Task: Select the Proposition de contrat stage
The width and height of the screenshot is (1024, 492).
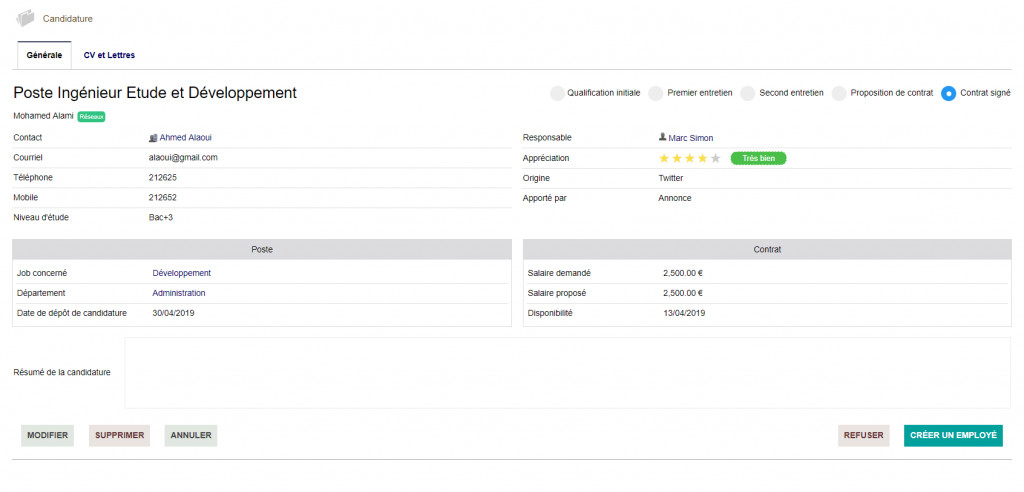Action: pyautogui.click(x=839, y=93)
